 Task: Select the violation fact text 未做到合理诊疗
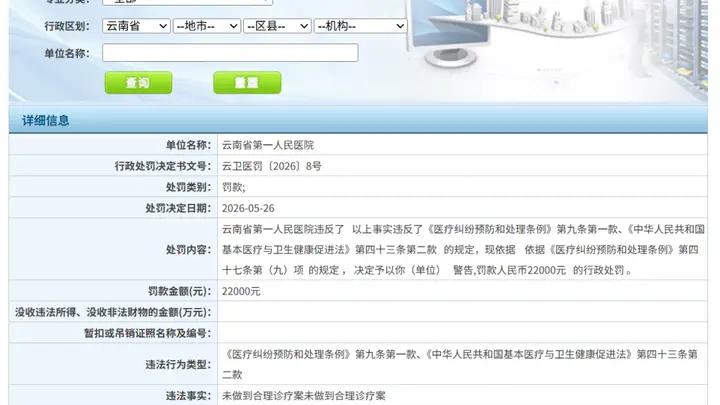304,396
